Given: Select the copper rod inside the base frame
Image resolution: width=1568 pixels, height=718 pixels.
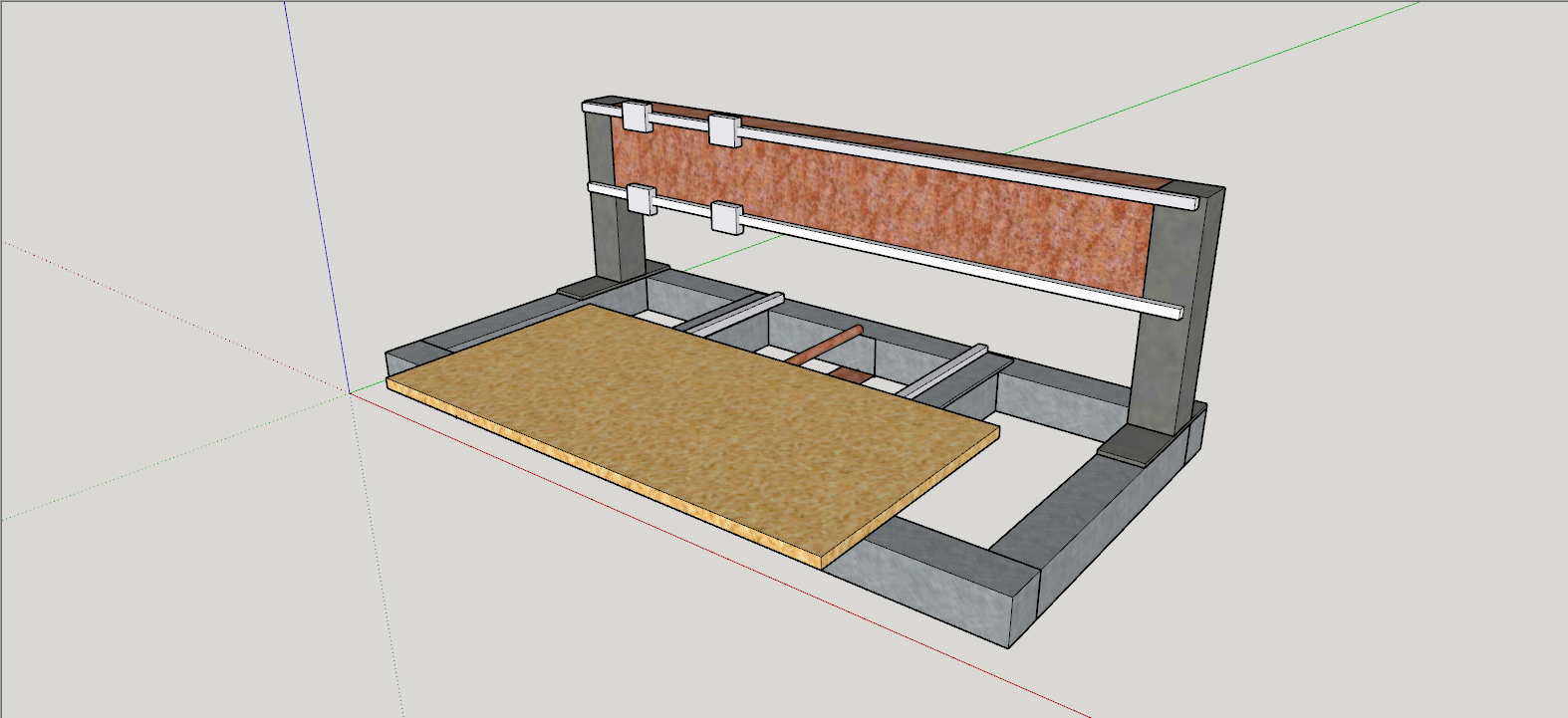Looking at the screenshot, I should point(825,346).
